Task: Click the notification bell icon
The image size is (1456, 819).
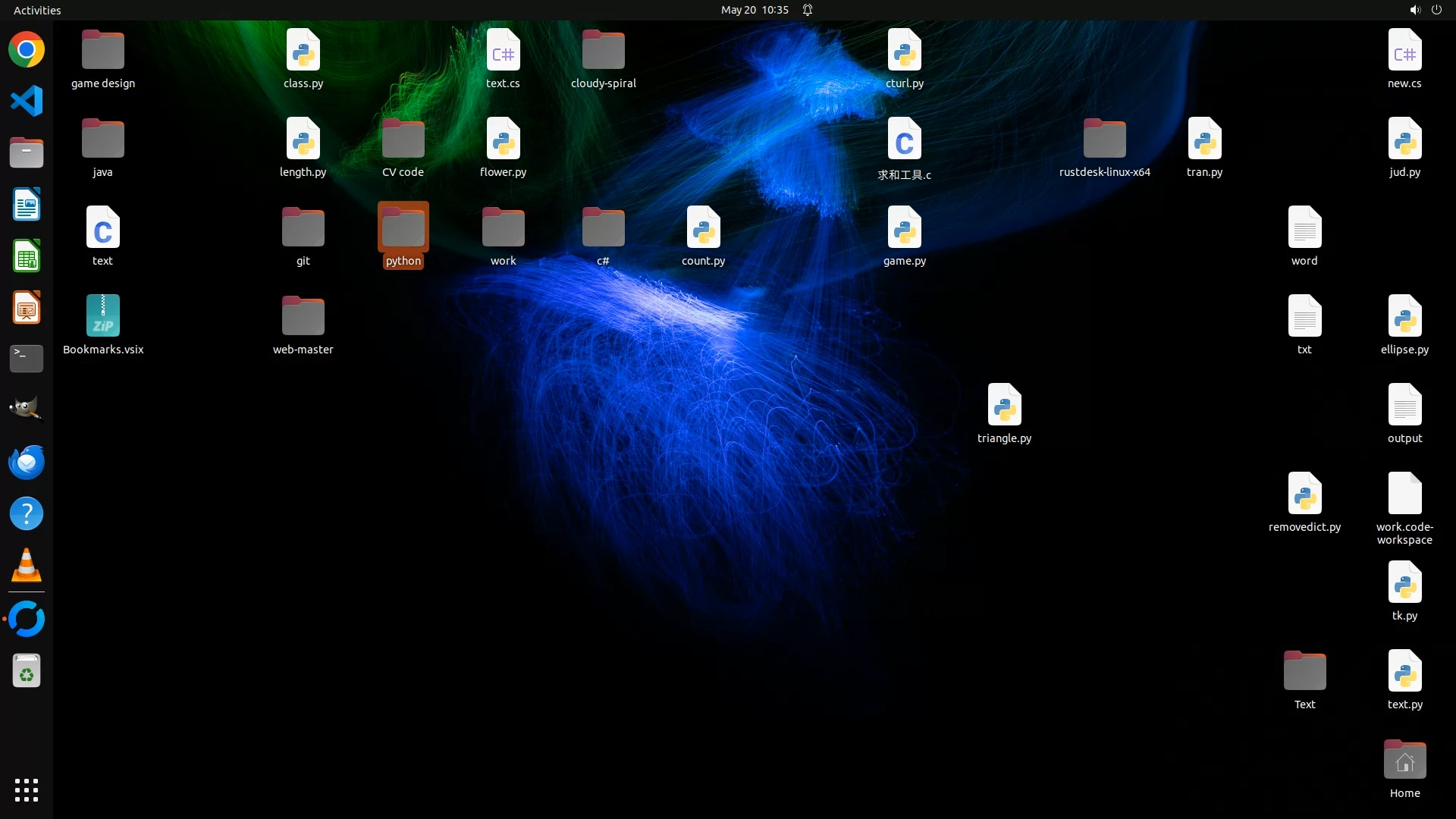Action: click(808, 10)
